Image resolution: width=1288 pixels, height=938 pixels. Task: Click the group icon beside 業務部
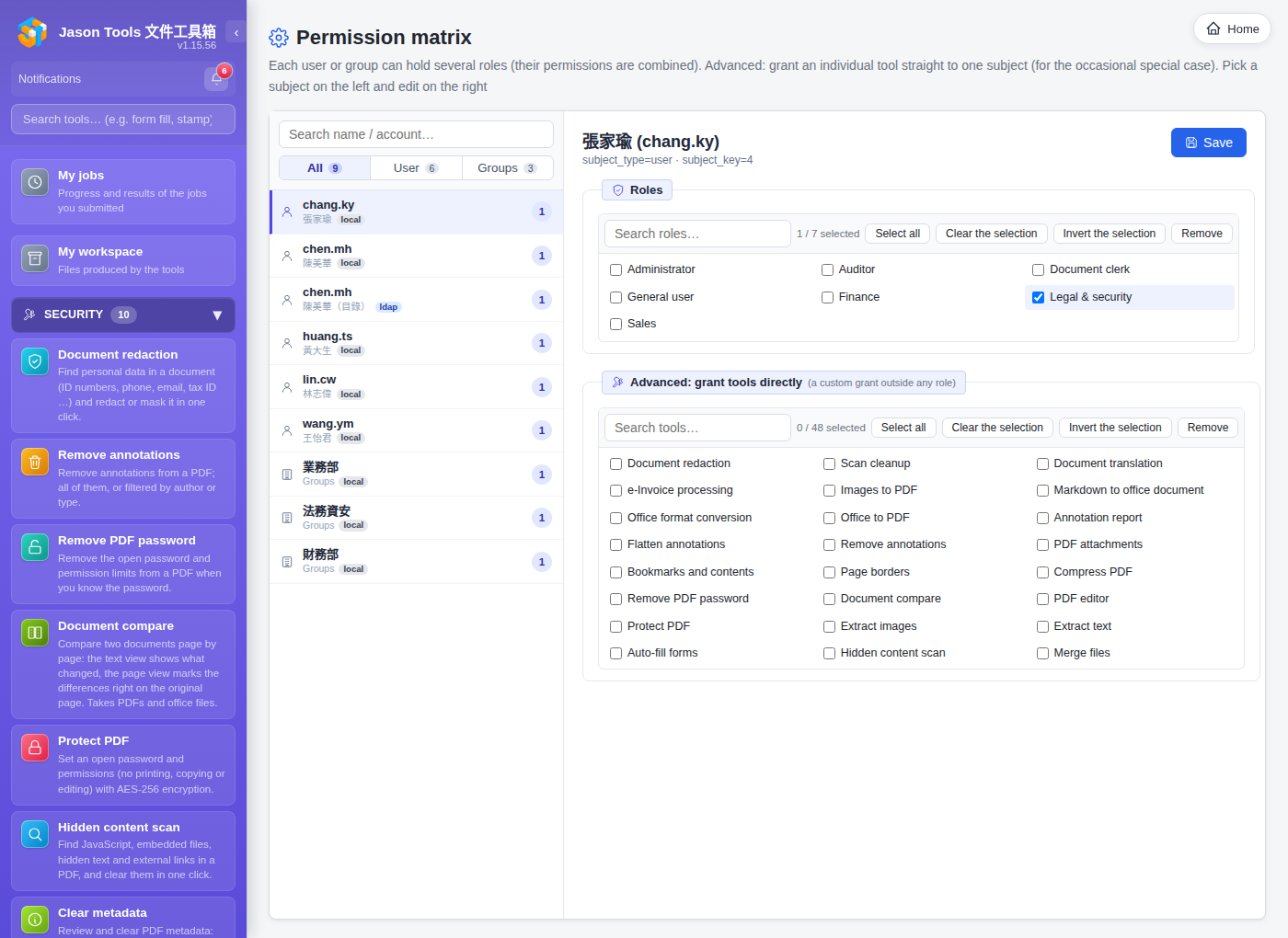pyautogui.click(x=287, y=475)
